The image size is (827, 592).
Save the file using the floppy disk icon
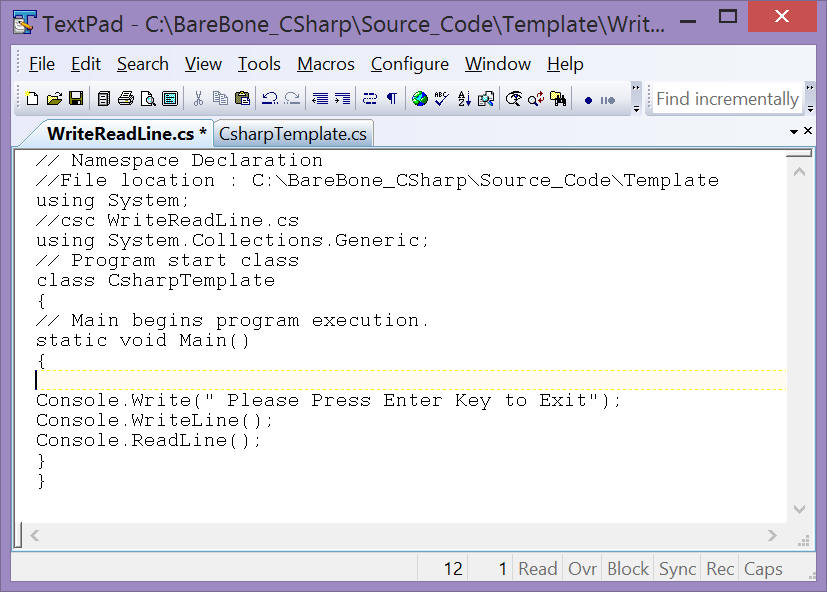(x=75, y=99)
